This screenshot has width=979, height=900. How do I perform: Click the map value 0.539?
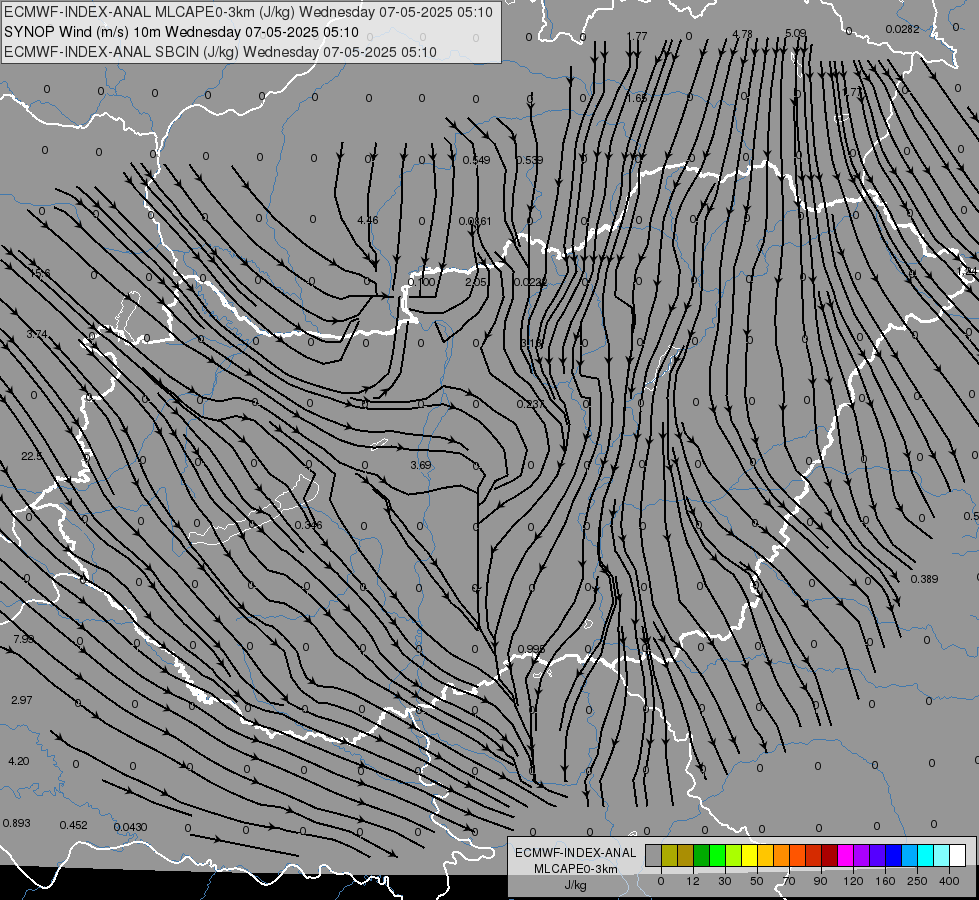[529, 160]
